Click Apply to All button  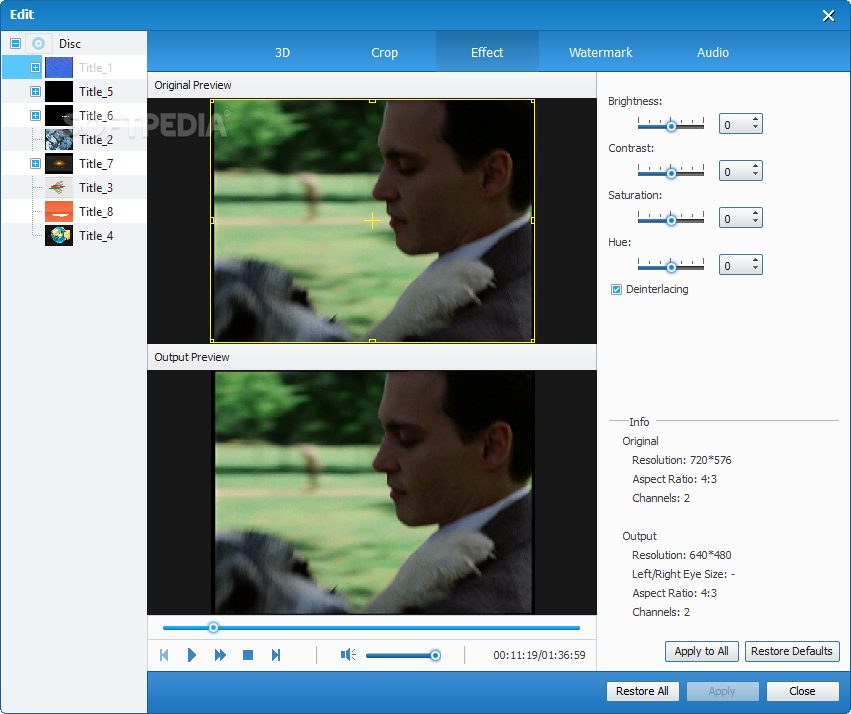coord(701,651)
